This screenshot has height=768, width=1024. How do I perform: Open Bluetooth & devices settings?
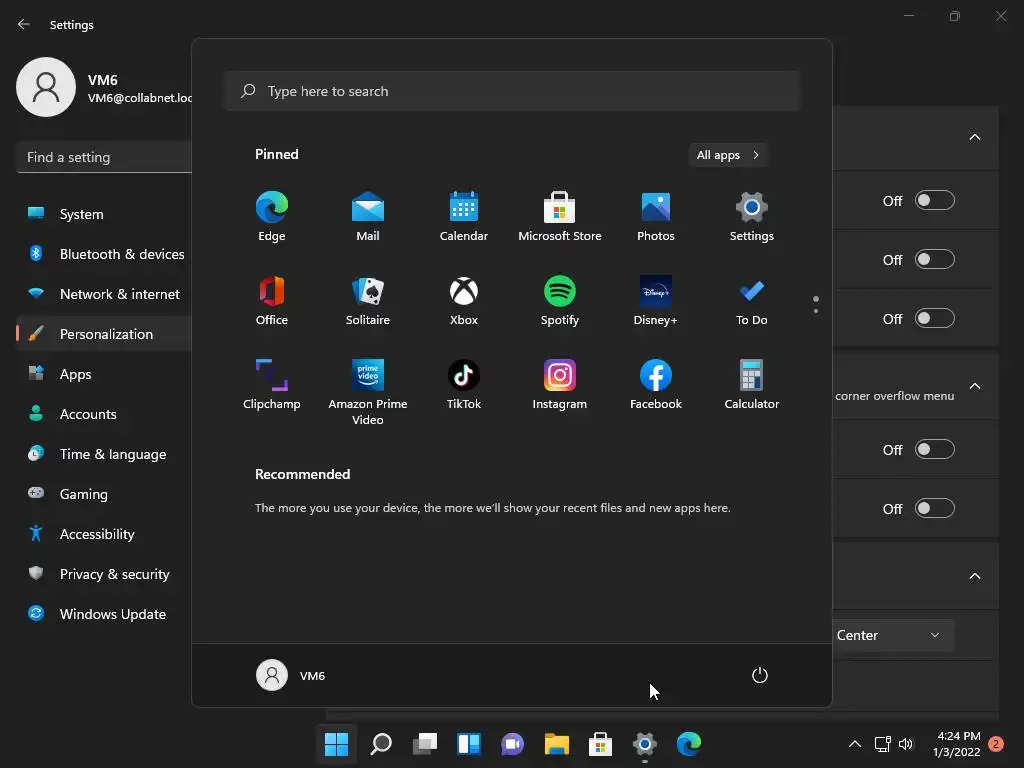pyautogui.click(x=104, y=254)
